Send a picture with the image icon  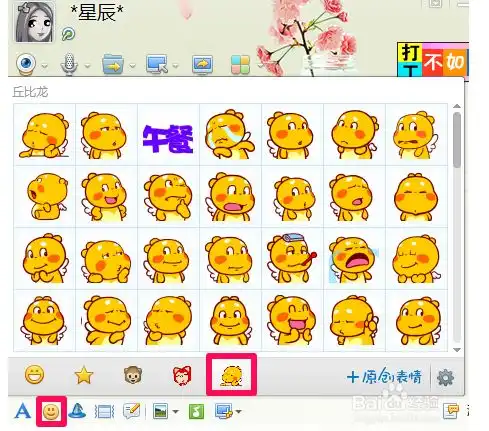point(160,411)
